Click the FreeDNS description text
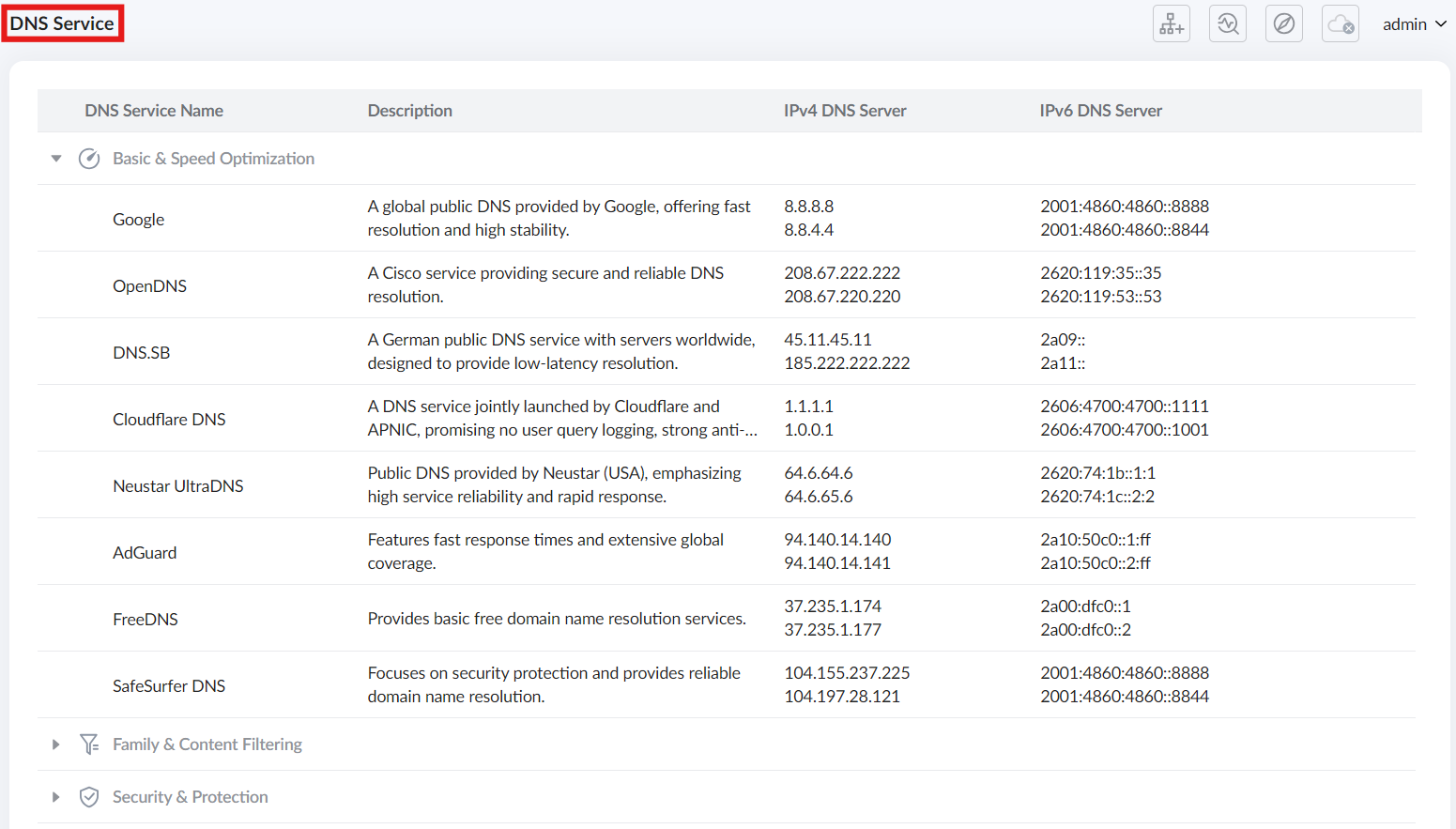The width and height of the screenshot is (1456, 829). click(x=557, y=619)
